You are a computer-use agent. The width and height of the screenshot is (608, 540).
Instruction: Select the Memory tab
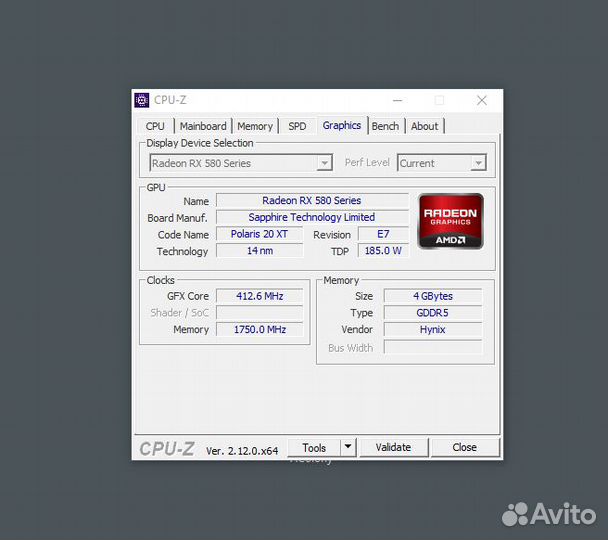(255, 126)
